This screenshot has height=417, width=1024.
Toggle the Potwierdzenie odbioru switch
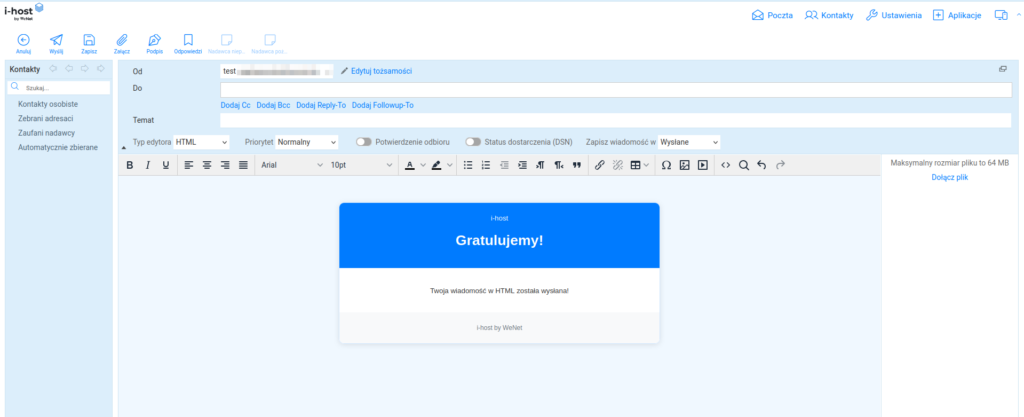364,142
